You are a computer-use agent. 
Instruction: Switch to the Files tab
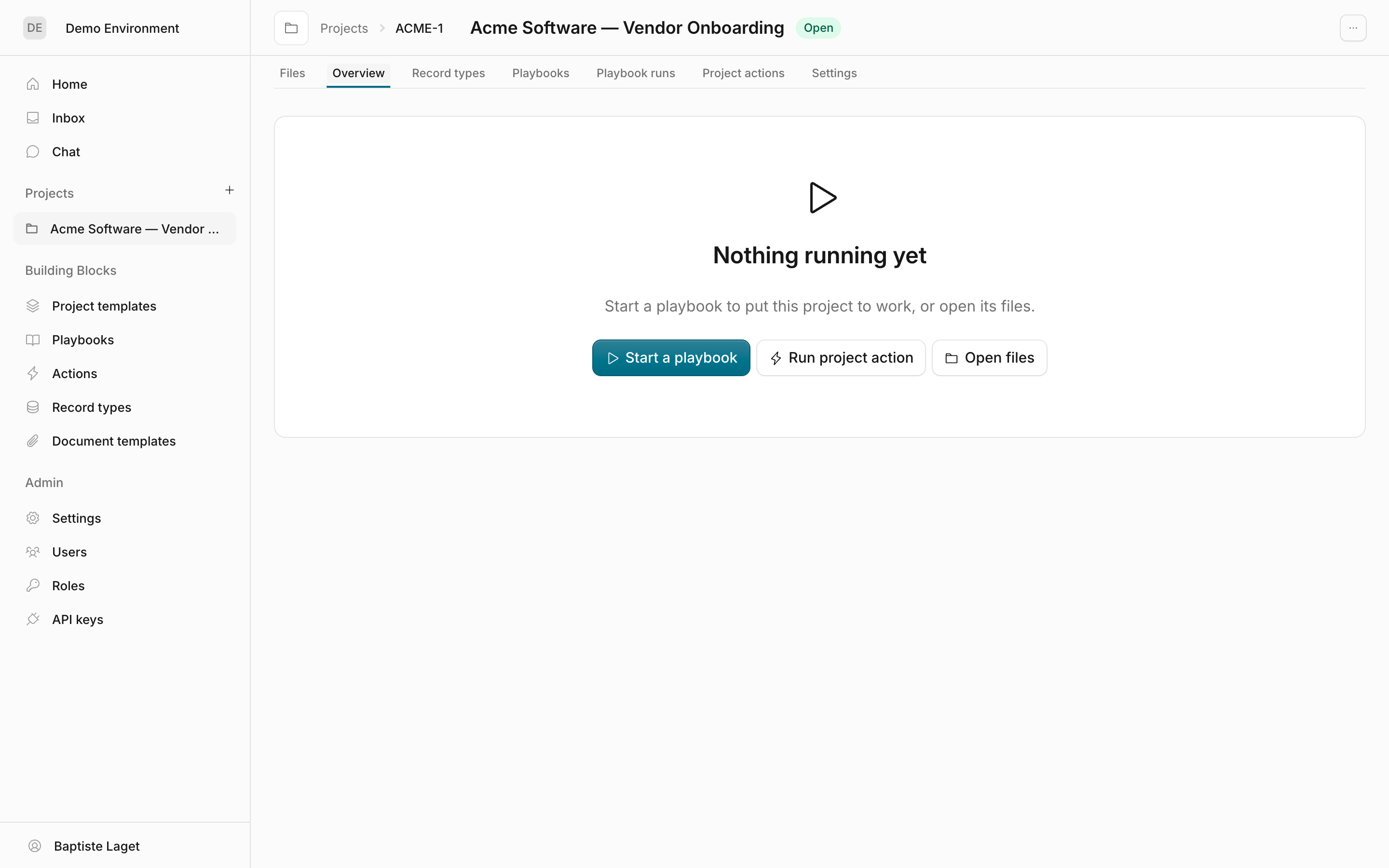point(292,73)
